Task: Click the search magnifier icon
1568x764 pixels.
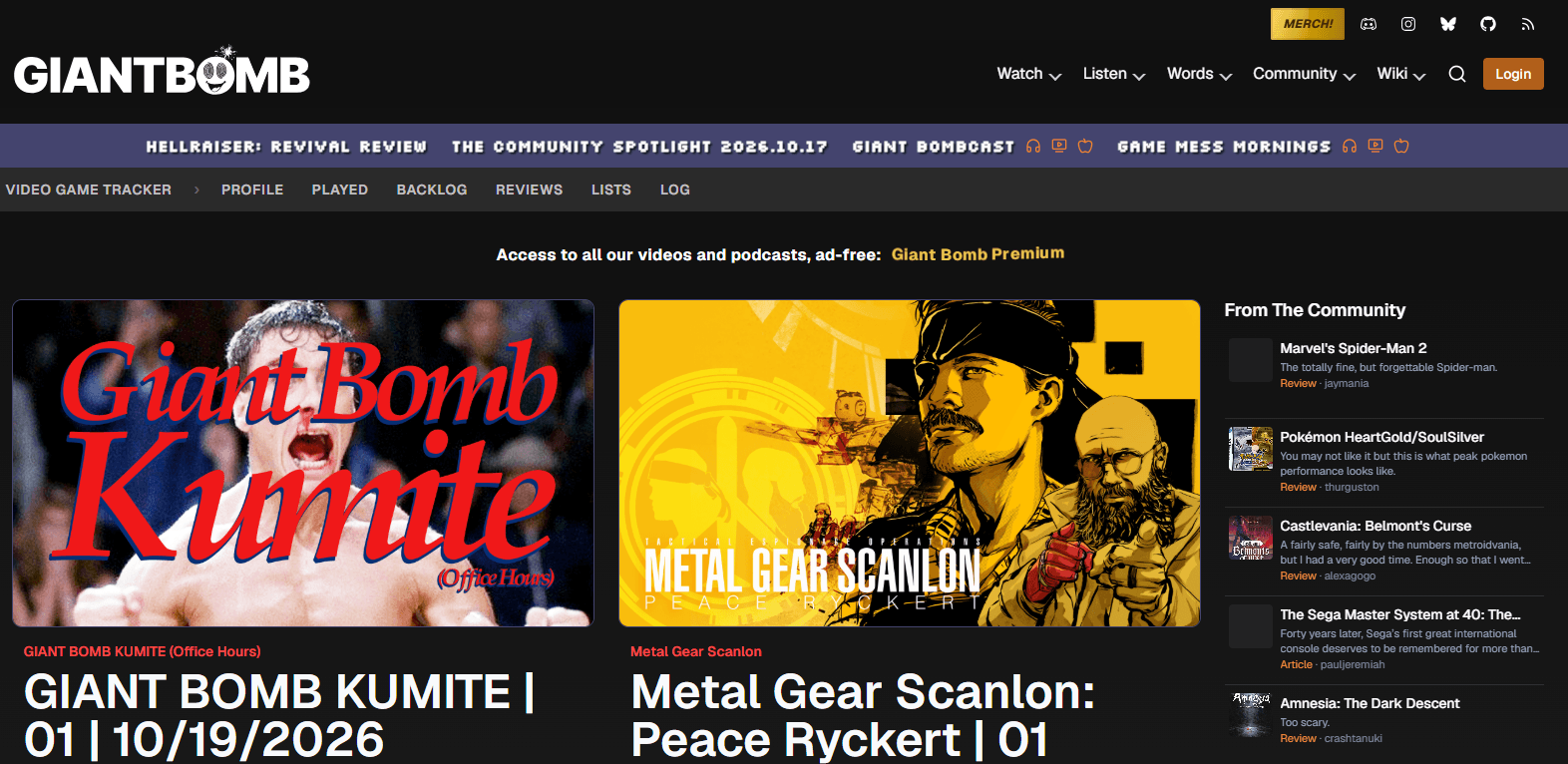Action: tap(1457, 74)
